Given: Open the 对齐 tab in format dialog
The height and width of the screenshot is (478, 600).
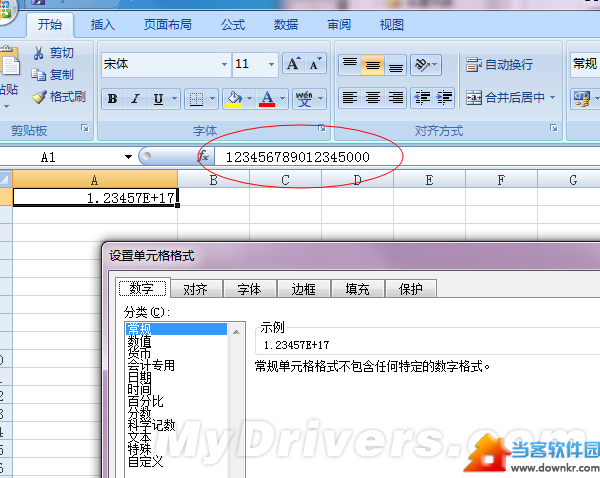Looking at the screenshot, I should pyautogui.click(x=195, y=289).
